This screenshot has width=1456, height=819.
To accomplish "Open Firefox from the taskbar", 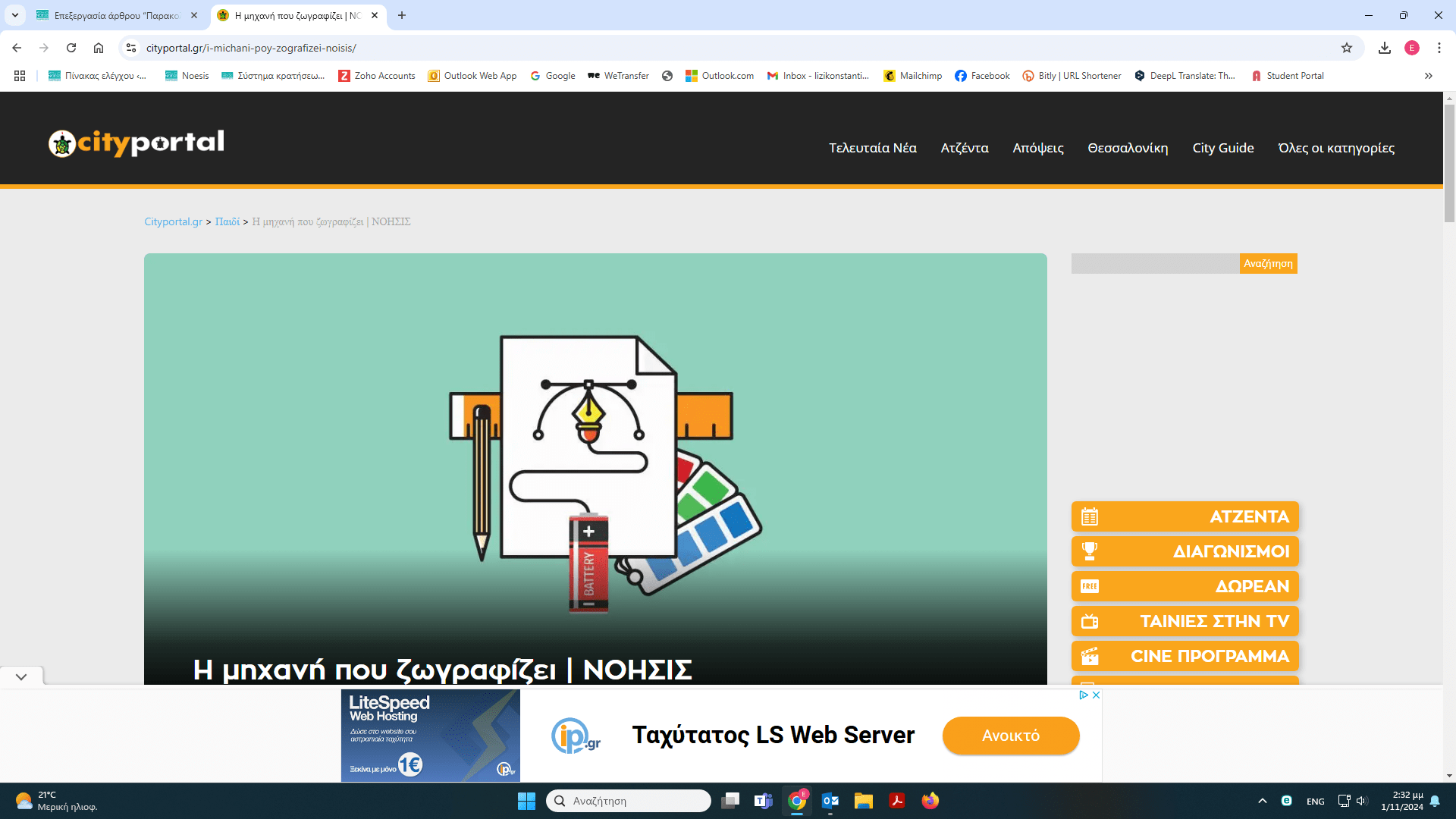I will pos(930,801).
